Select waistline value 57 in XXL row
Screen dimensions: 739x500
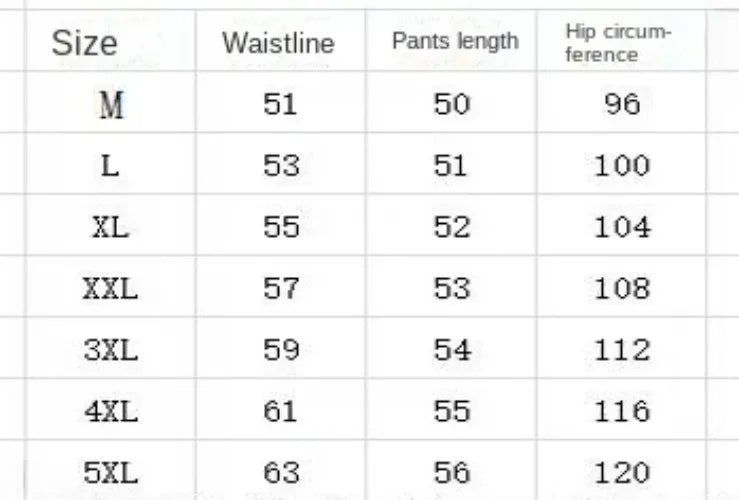pos(281,290)
